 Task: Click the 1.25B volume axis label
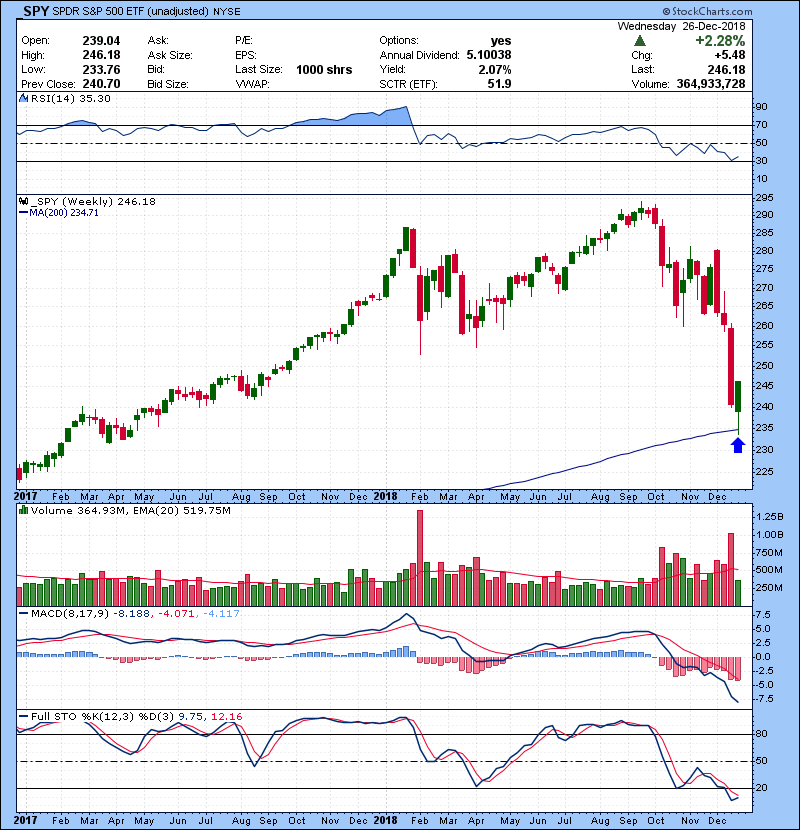(x=770, y=516)
